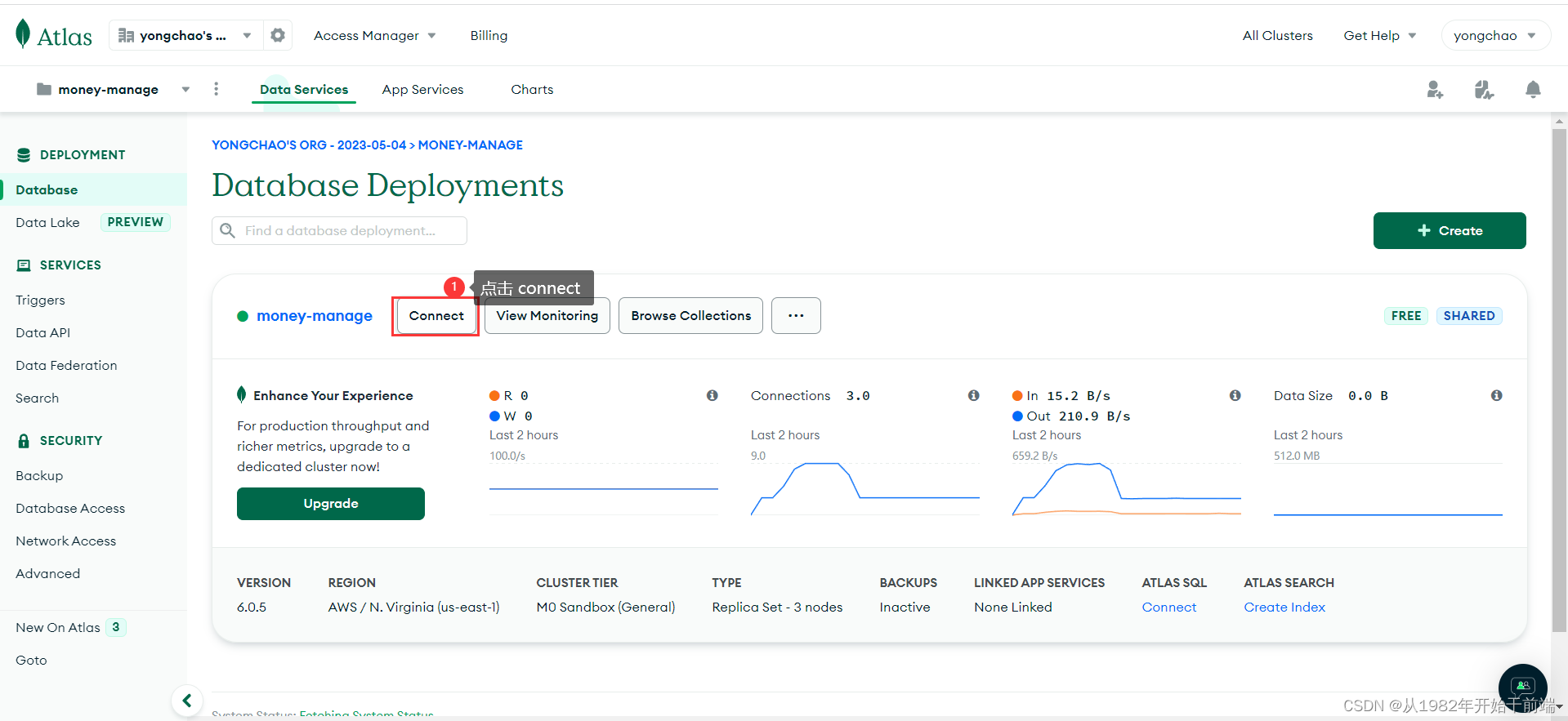This screenshot has height=721, width=1568.
Task: Click the Atlas leaf logo
Action: [x=23, y=34]
